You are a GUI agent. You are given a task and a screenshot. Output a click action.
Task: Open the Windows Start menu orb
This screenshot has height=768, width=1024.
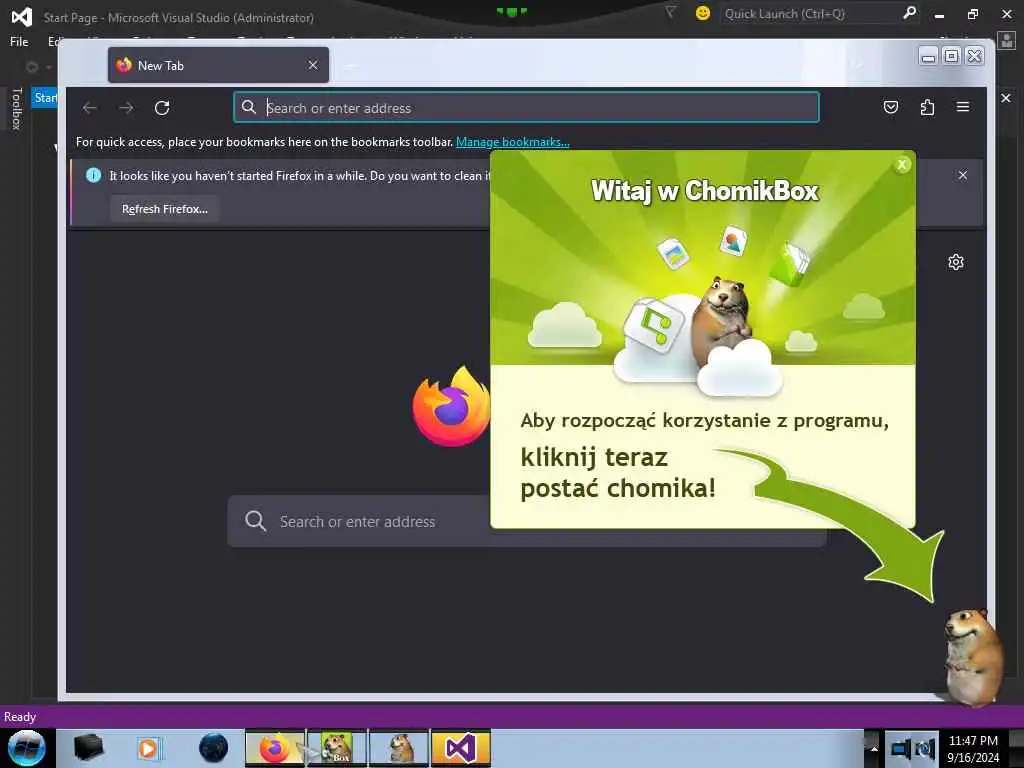(x=27, y=748)
